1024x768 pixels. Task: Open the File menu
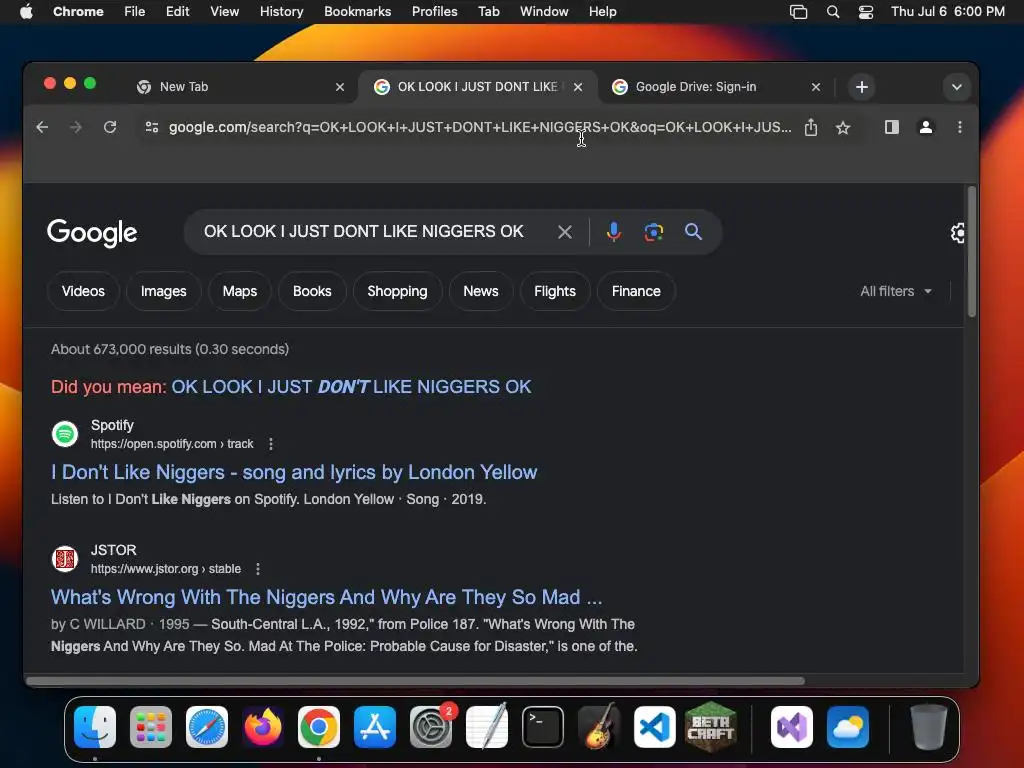[135, 12]
